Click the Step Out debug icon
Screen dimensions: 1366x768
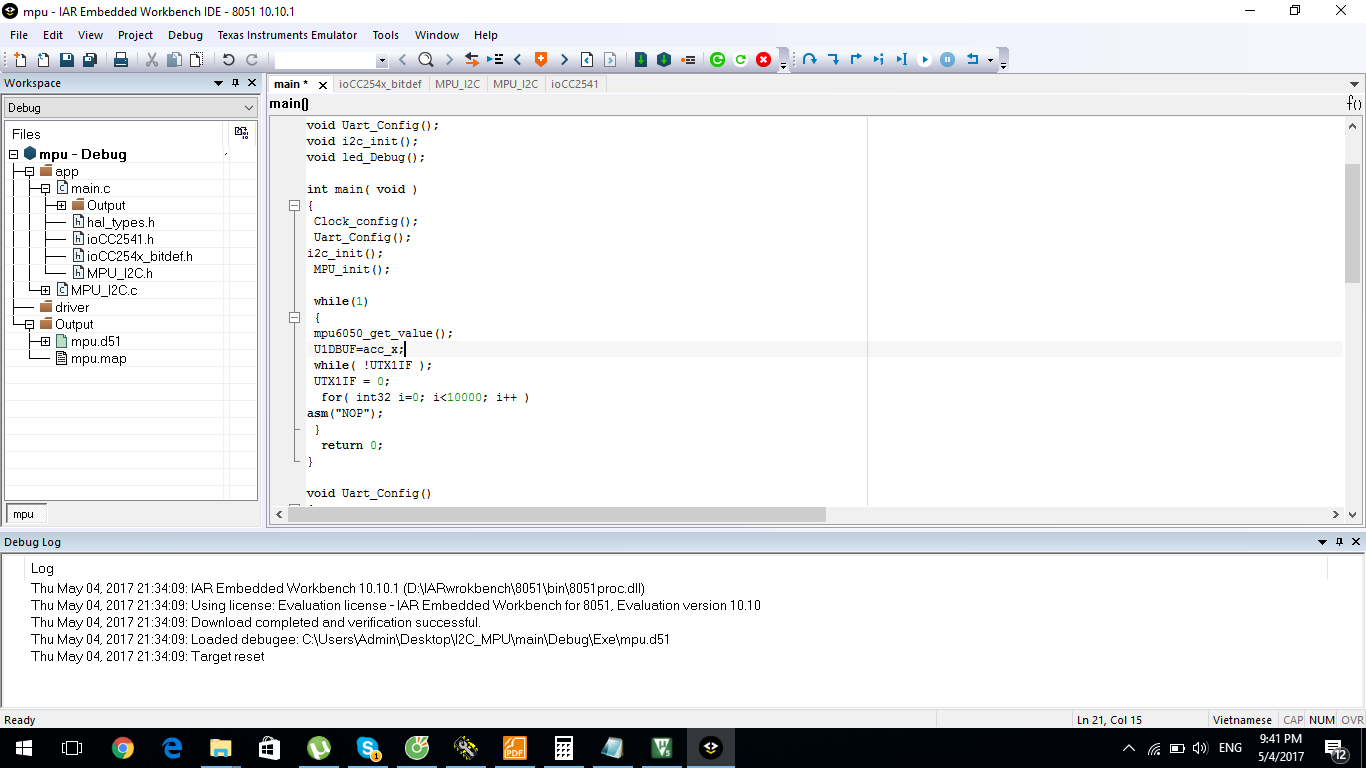(x=856, y=60)
